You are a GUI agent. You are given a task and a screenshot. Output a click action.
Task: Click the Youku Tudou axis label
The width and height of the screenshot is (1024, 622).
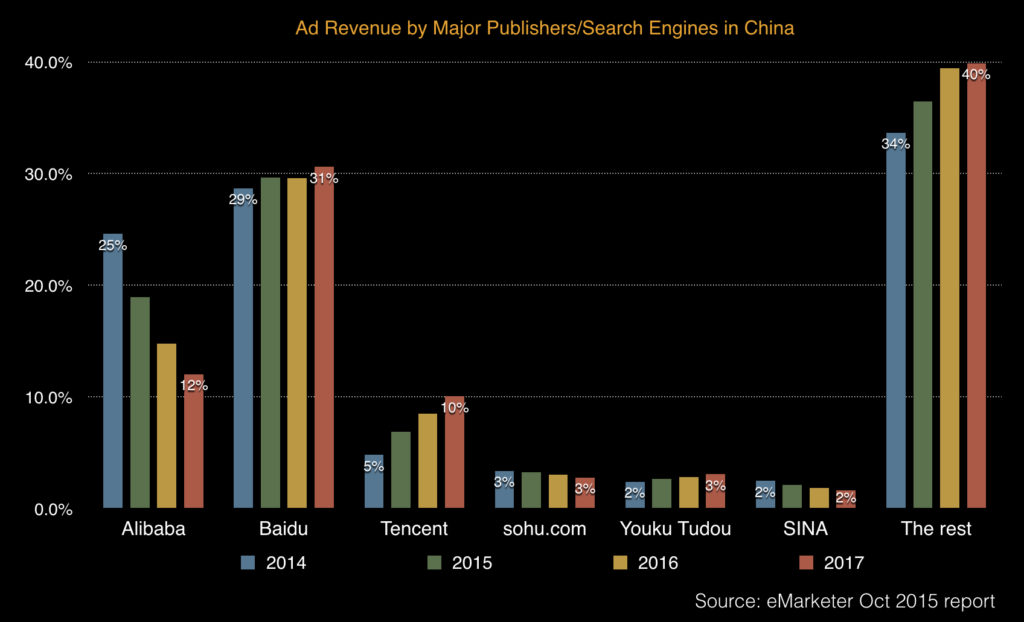[675, 529]
